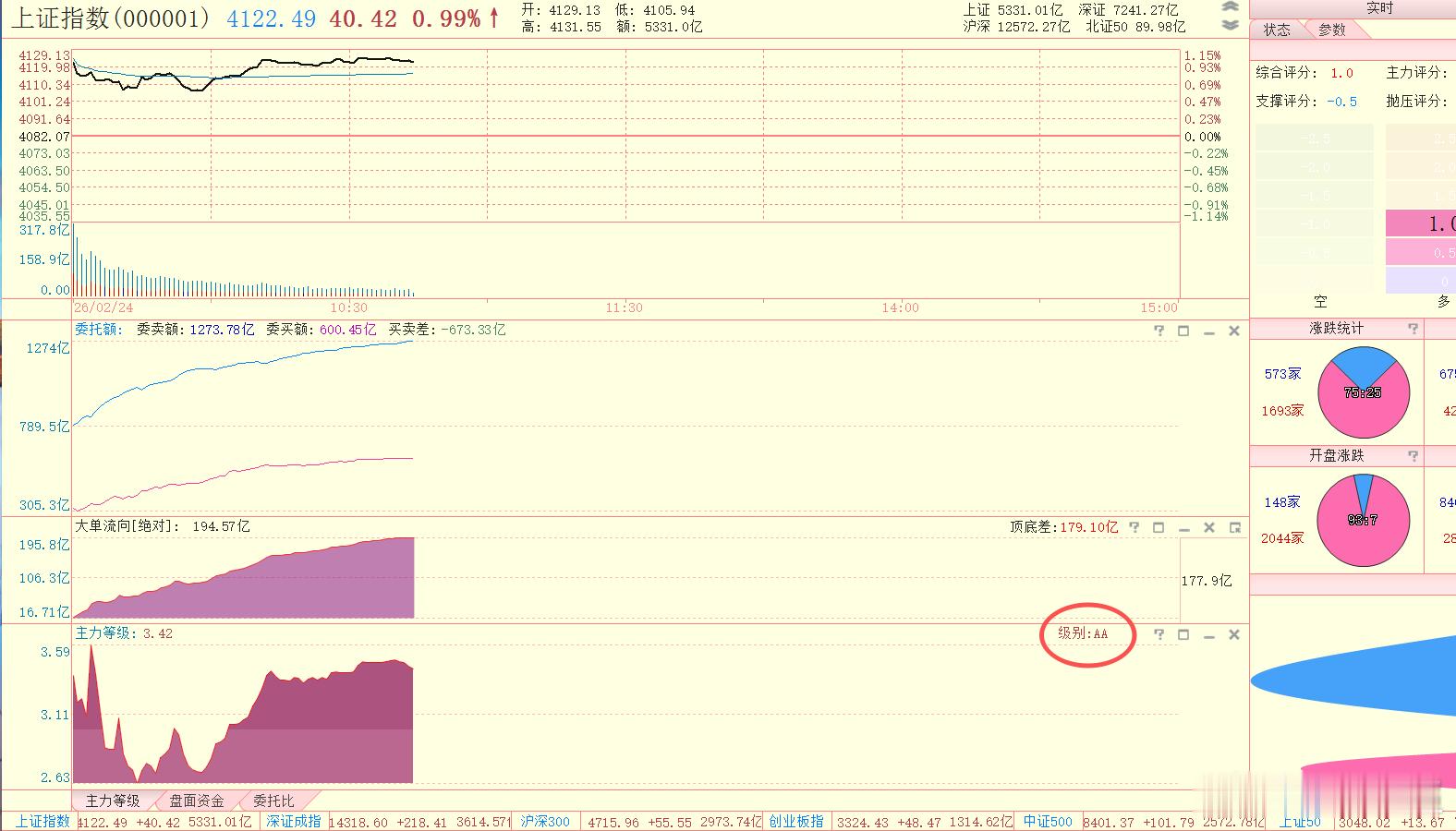The image size is (1456, 831).
Task: Select 创业板指 in the bottom index bar
Action: click(x=796, y=822)
